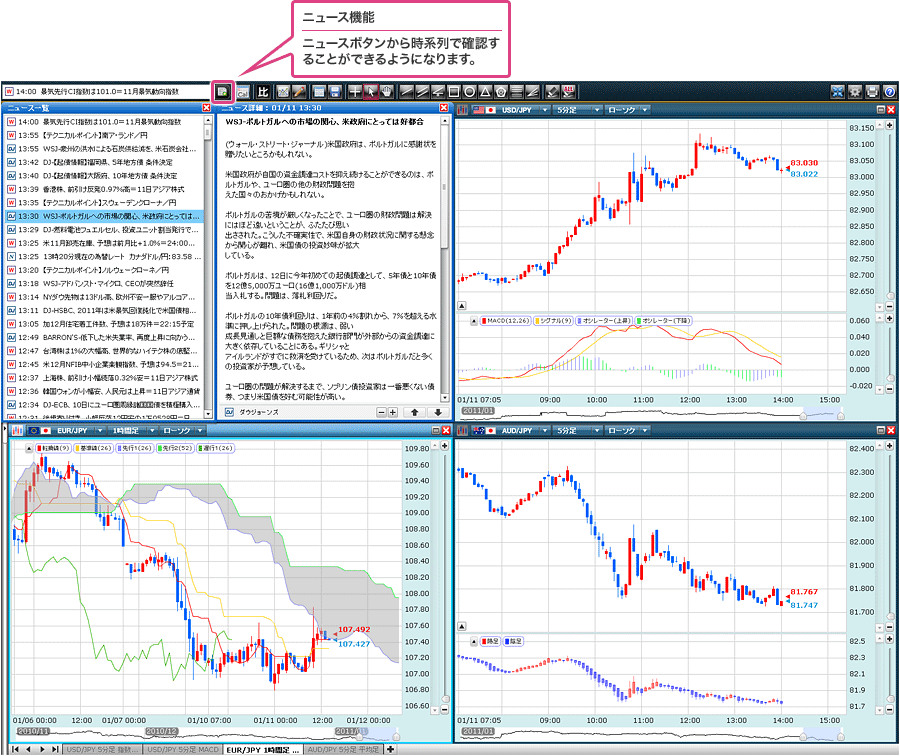
Task: Click the save floppy disk icon
Action: tap(334, 91)
